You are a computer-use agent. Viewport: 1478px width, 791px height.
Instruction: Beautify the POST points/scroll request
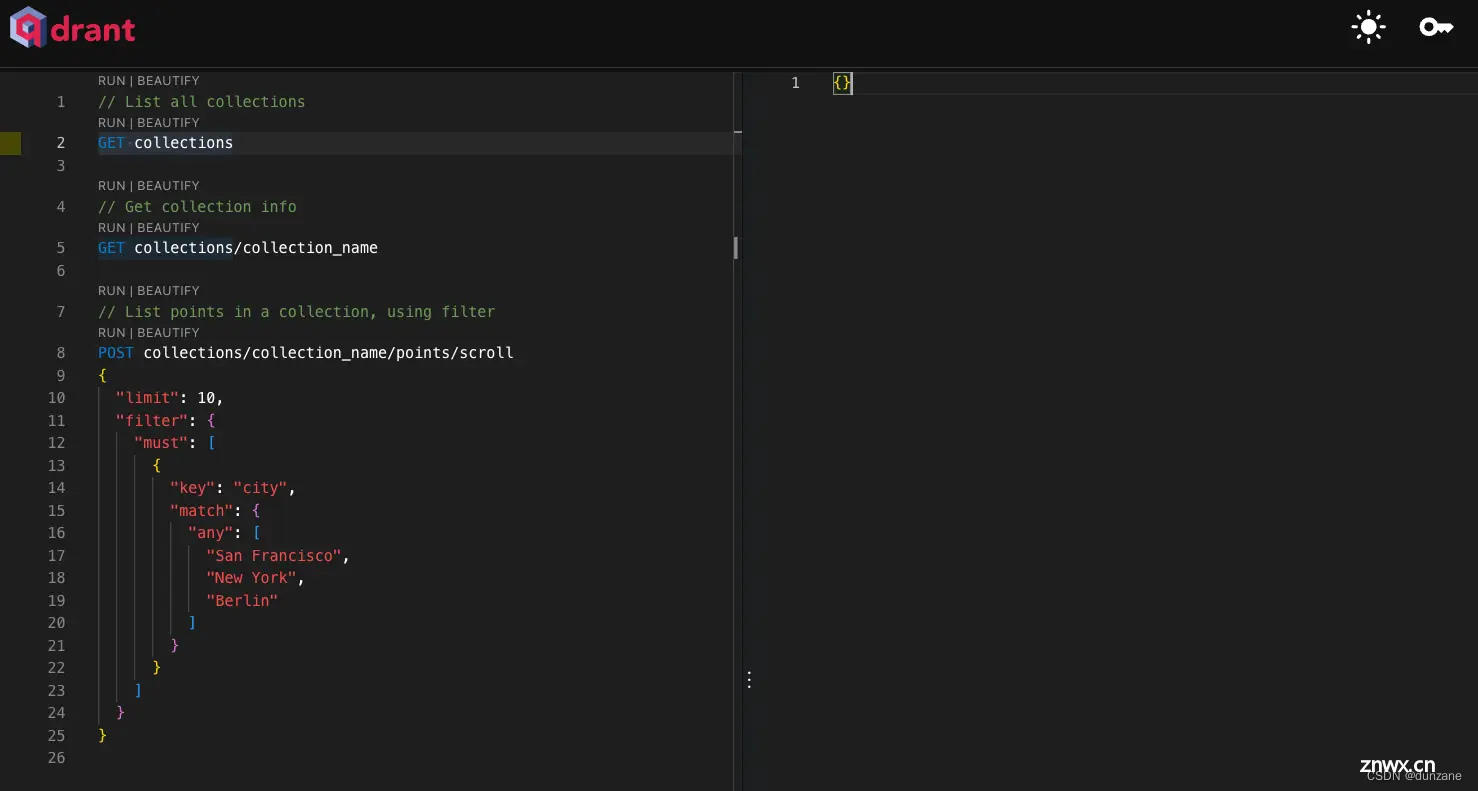point(168,333)
